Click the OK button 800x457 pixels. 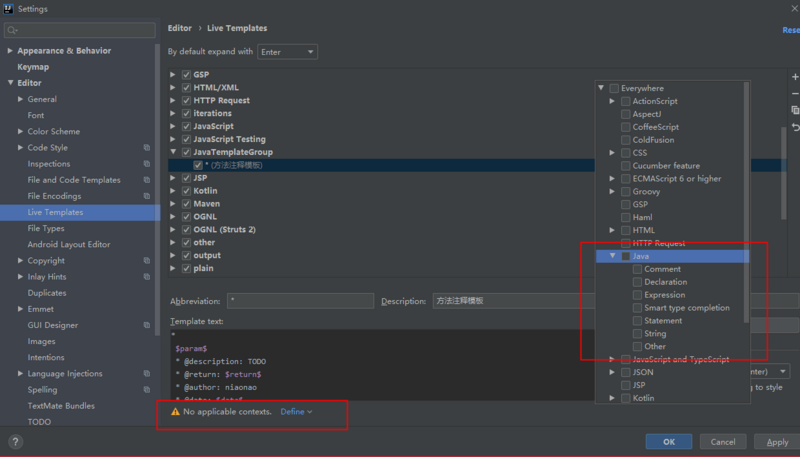tap(669, 442)
